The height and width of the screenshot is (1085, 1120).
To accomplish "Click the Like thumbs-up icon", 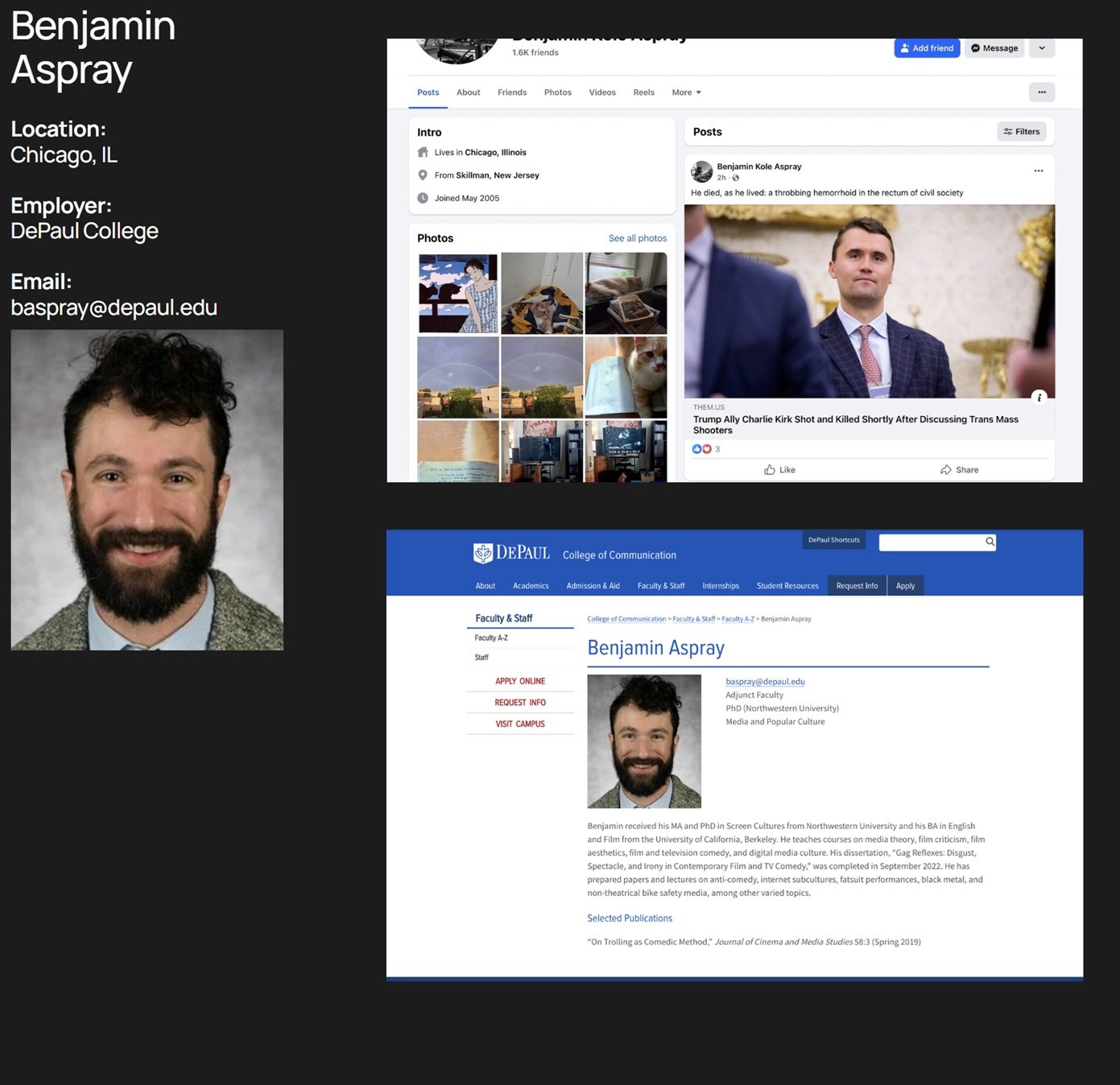I will [x=770, y=470].
